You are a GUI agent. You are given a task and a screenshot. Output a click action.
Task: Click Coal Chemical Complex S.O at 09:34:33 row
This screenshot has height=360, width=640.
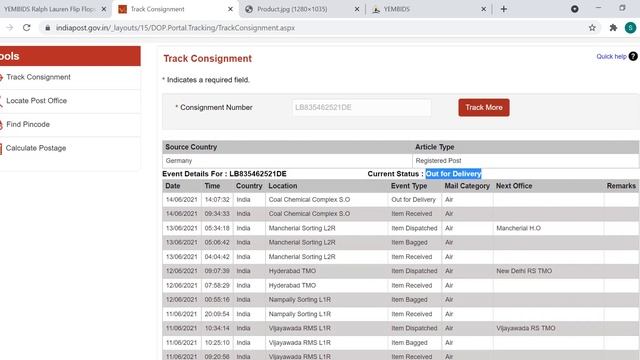(309, 213)
